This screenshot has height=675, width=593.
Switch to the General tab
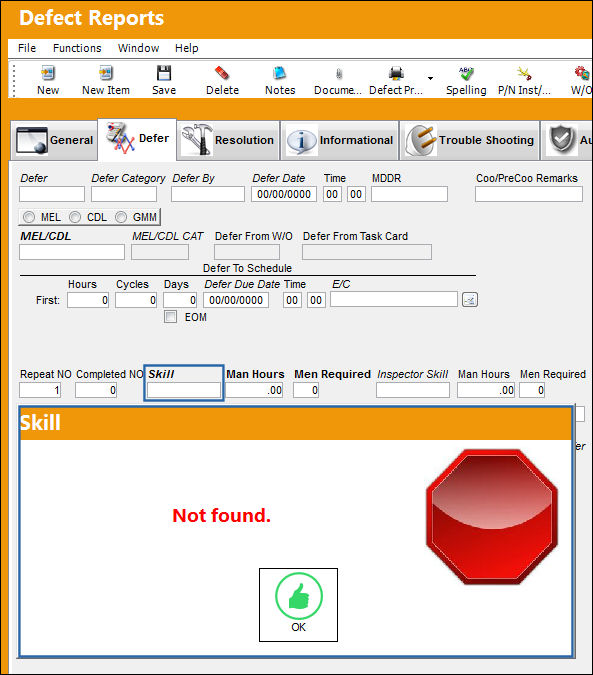click(54, 140)
